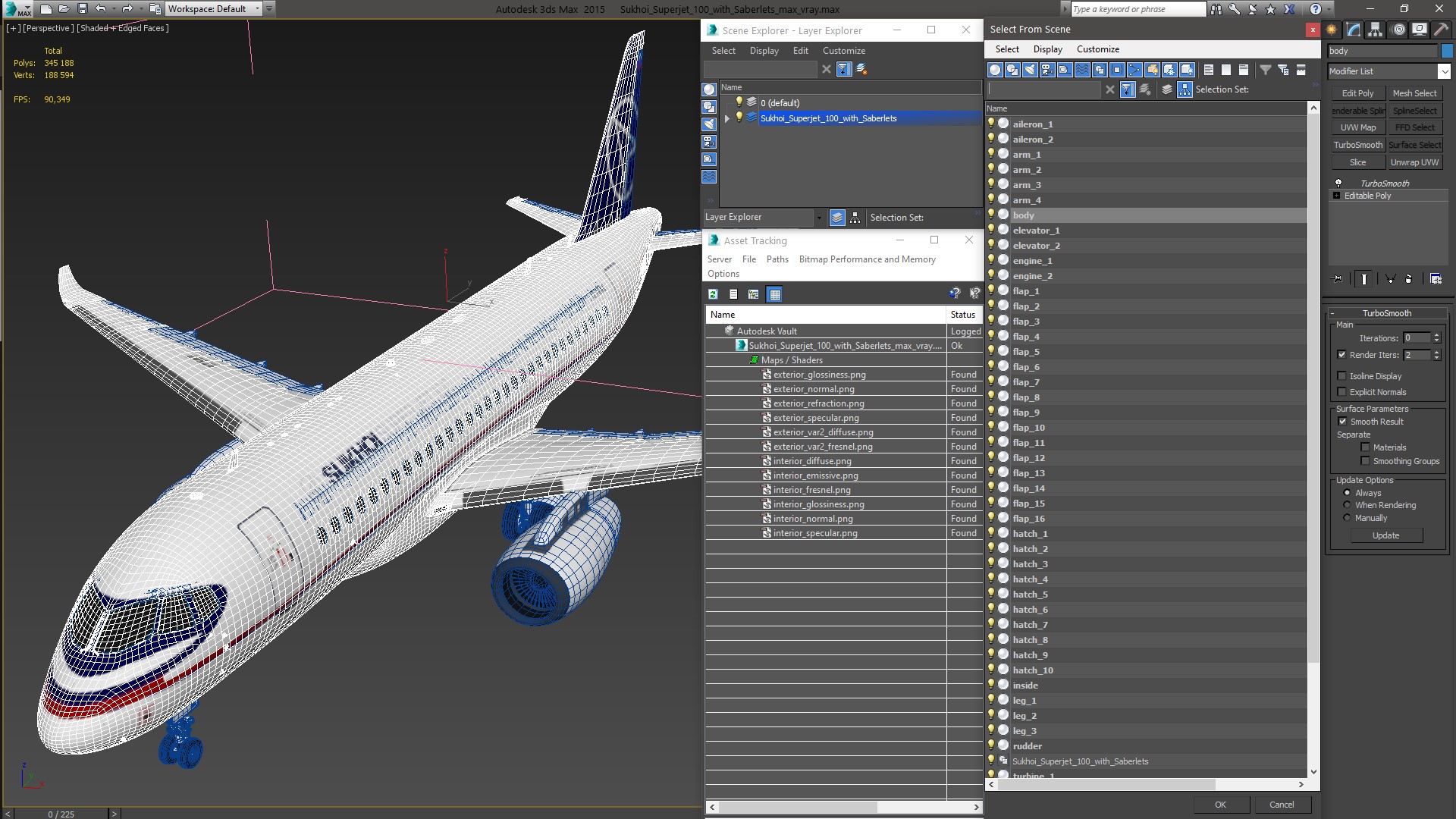Screen dimensions: 1456x819
Task: Click the TurboSmooth Update button
Action: coord(1385,535)
